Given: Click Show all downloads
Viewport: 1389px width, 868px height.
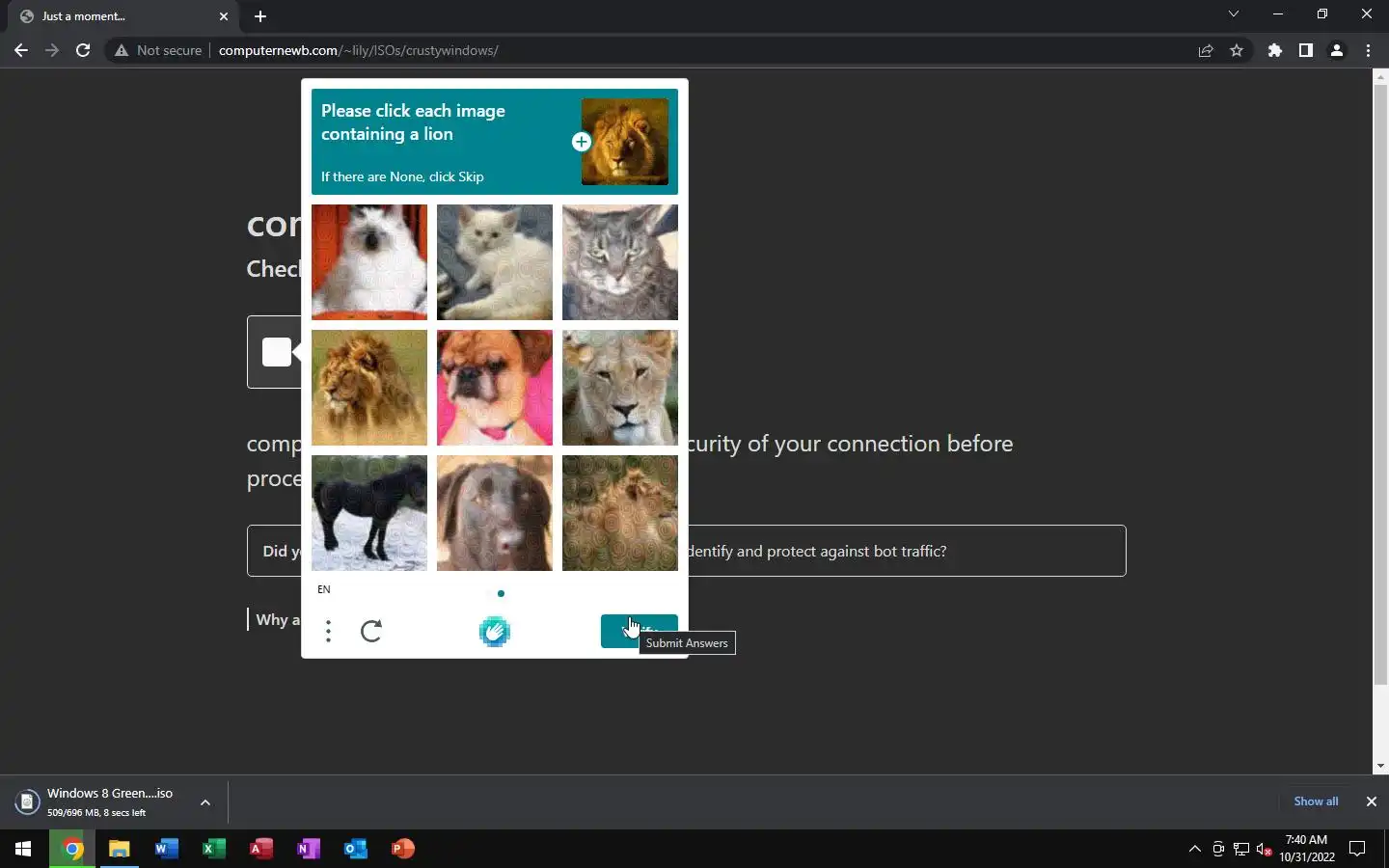Looking at the screenshot, I should point(1316,801).
